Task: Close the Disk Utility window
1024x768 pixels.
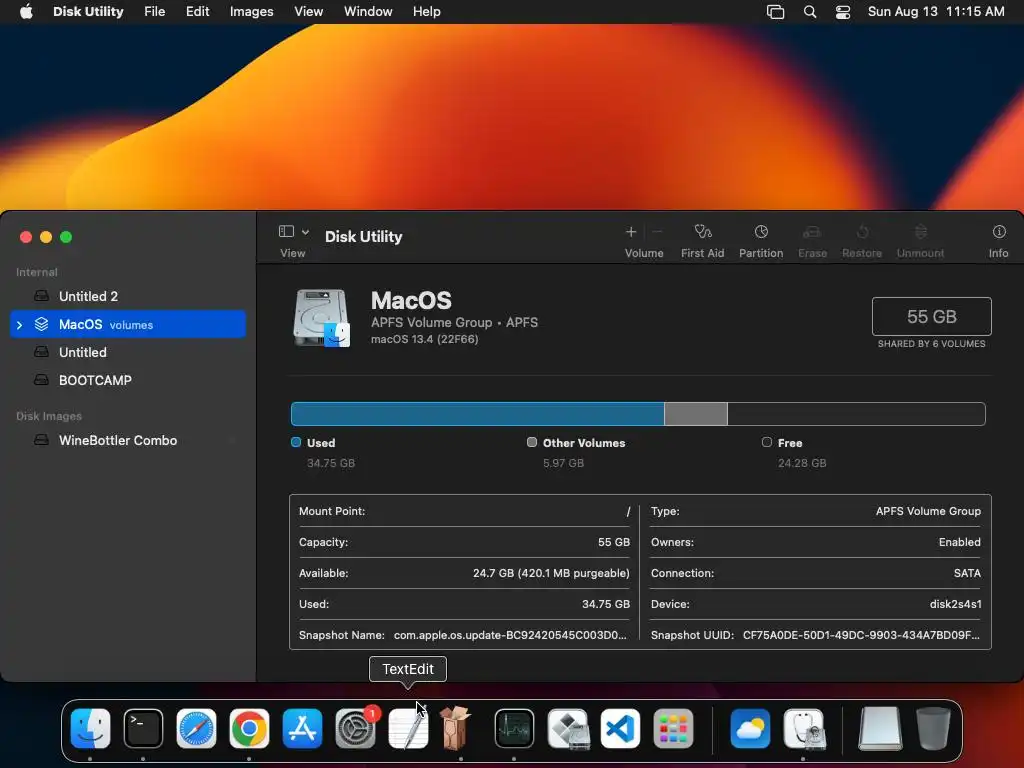Action: pyautogui.click(x=26, y=237)
